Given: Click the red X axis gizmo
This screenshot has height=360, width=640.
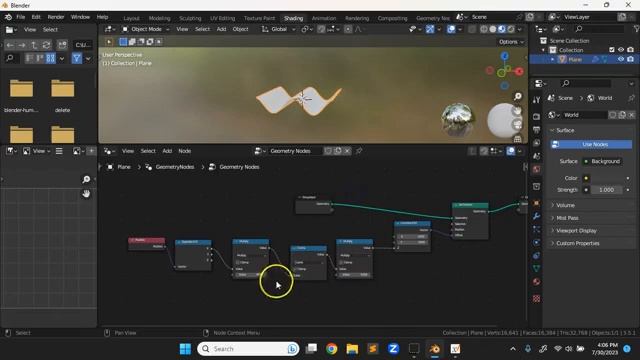Looking at the screenshot, I should (519, 72).
